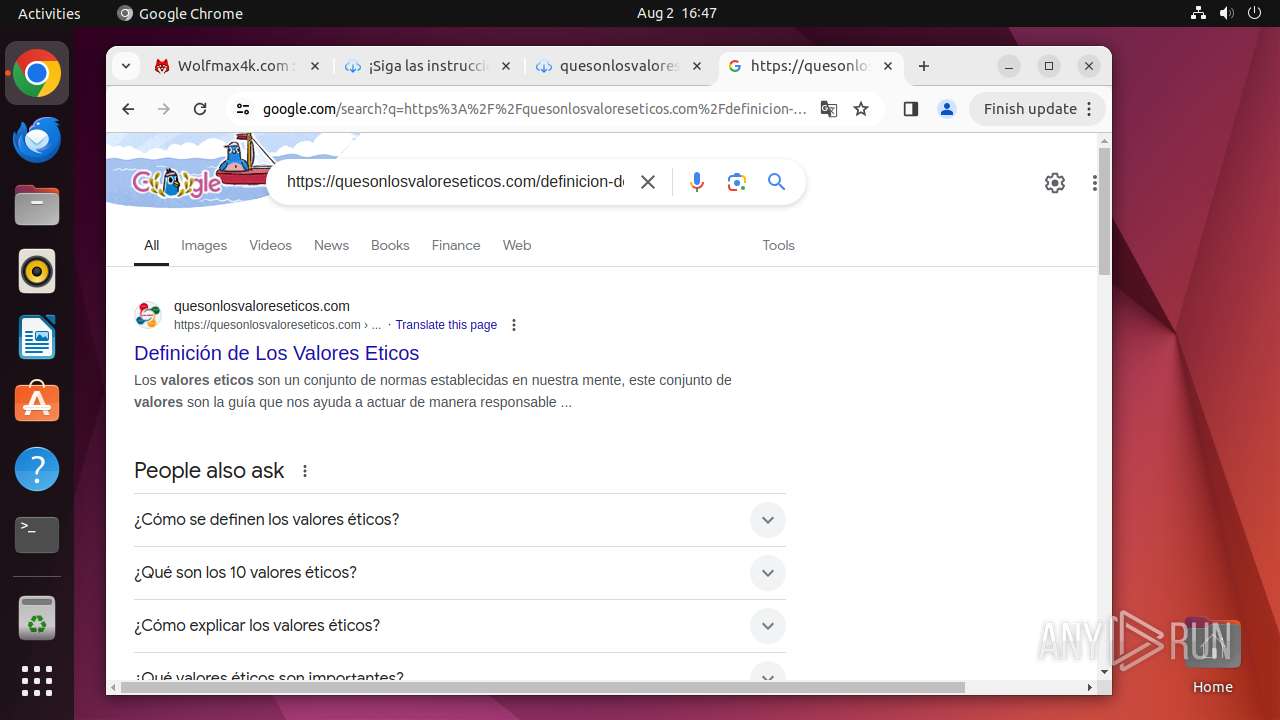Open clock and calendar Aug 2 16:47
This screenshot has width=1280, height=720.
click(x=677, y=13)
